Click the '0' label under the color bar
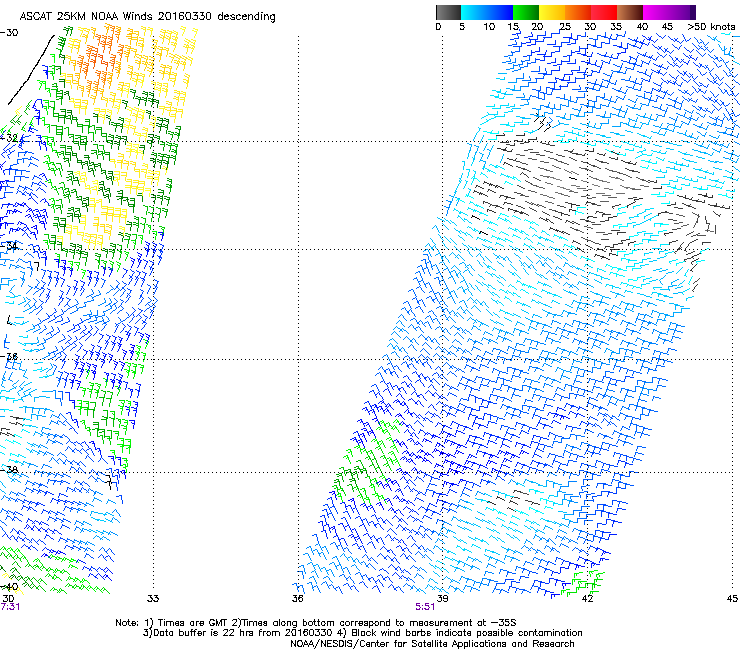 point(438,27)
